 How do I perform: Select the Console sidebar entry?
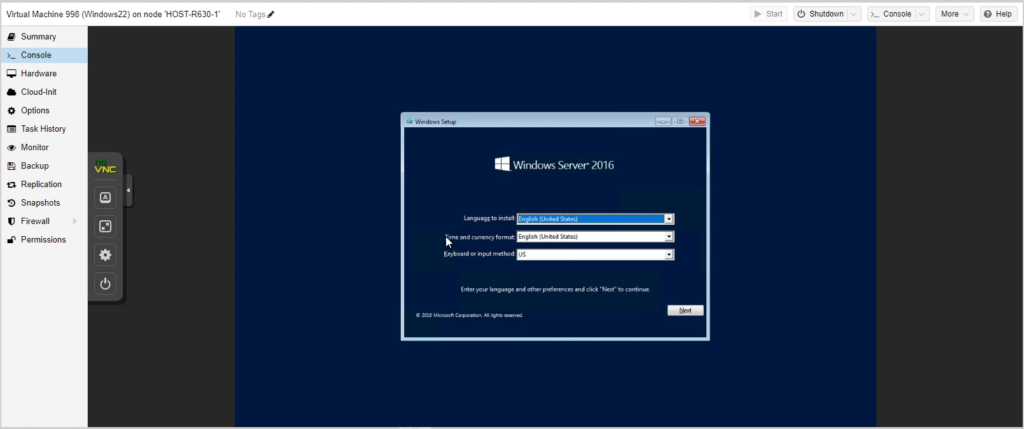click(x=43, y=55)
